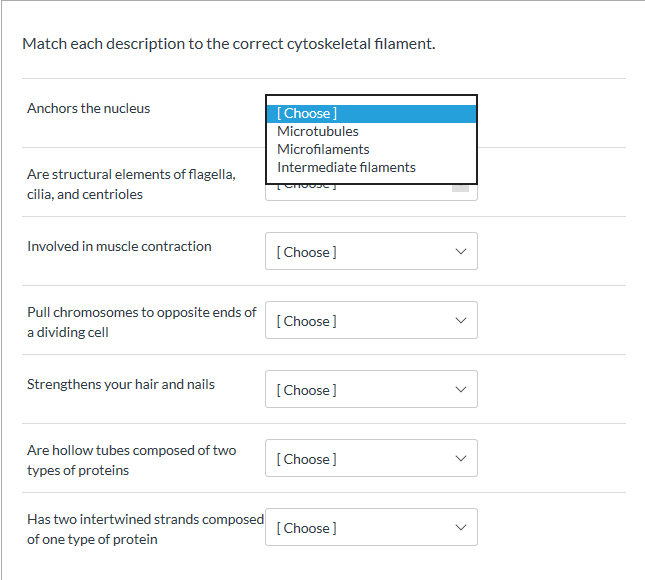Open the muscle contraction answer dropdown
645x580 pixels.
371,252
